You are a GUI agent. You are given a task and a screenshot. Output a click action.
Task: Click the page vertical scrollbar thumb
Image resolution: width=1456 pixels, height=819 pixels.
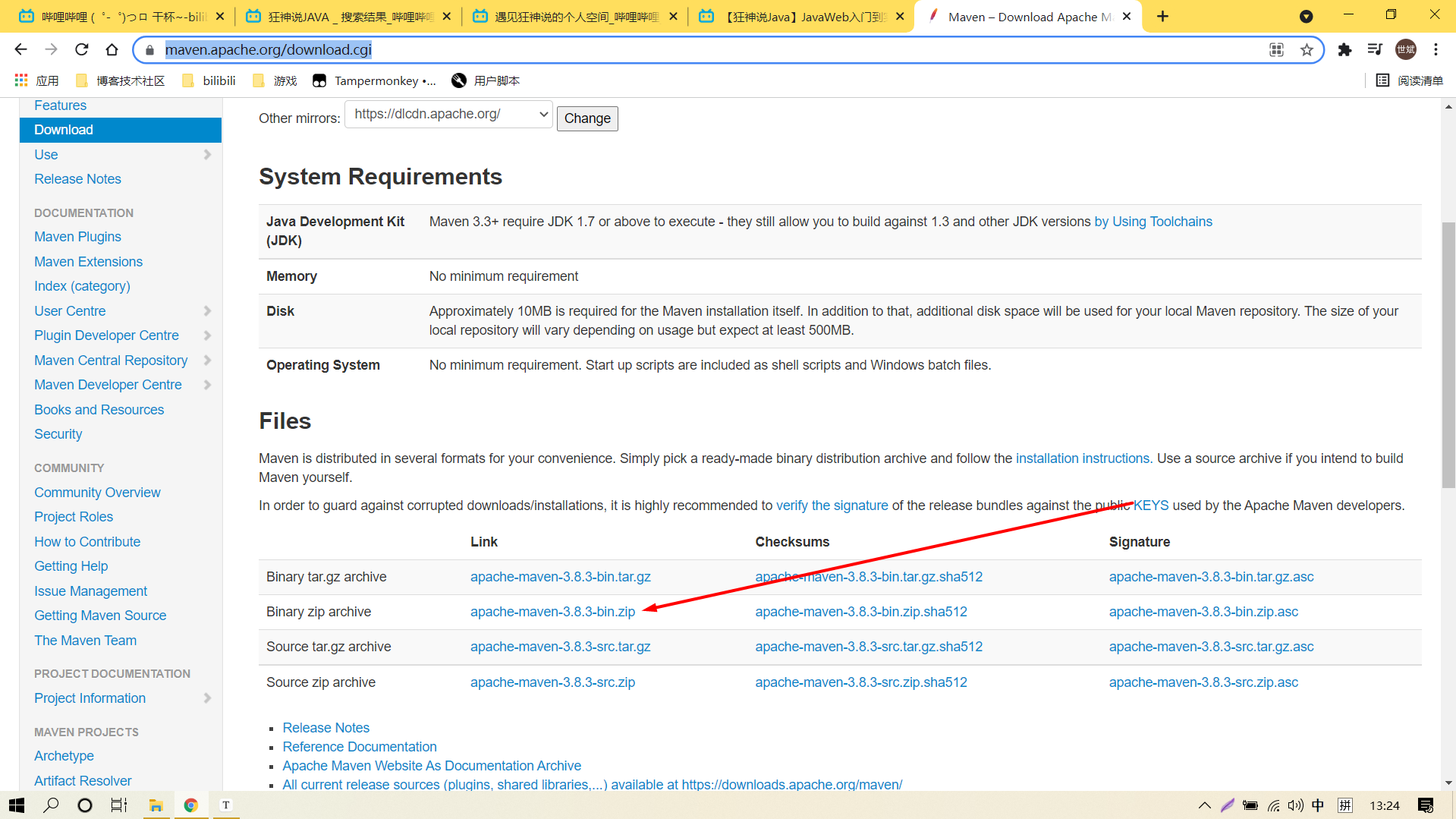(1448, 354)
